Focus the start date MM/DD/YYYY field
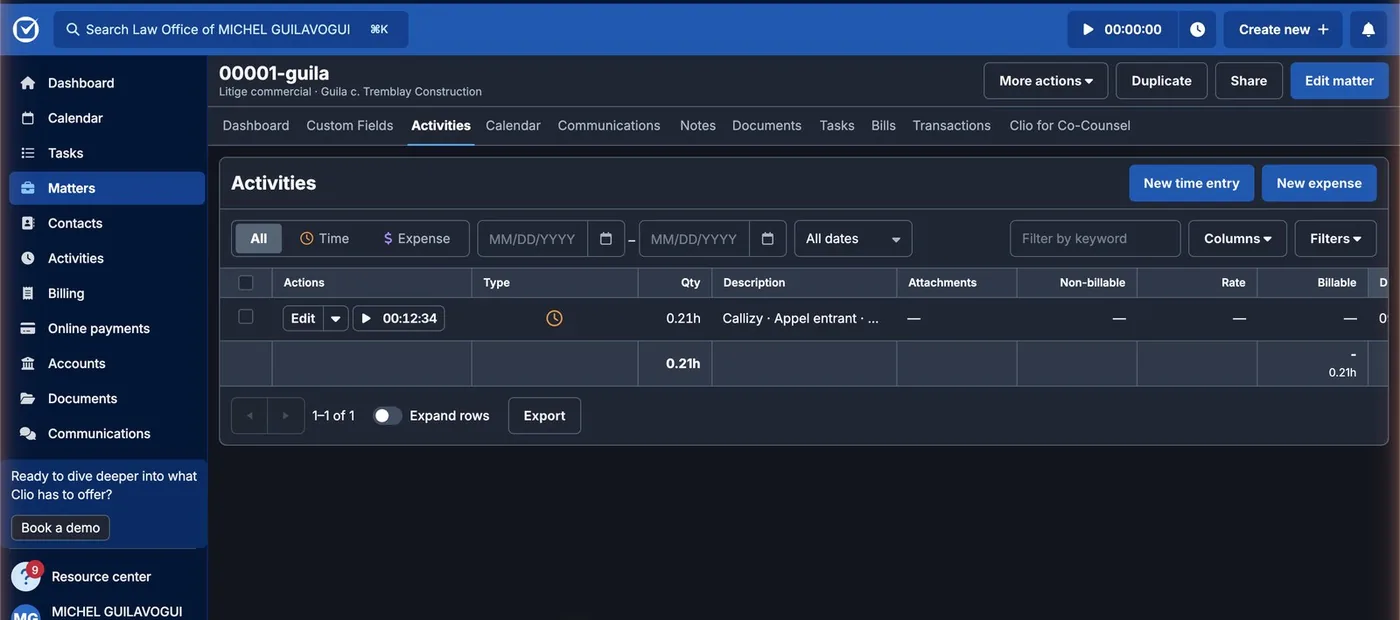1400x620 pixels. [532, 239]
